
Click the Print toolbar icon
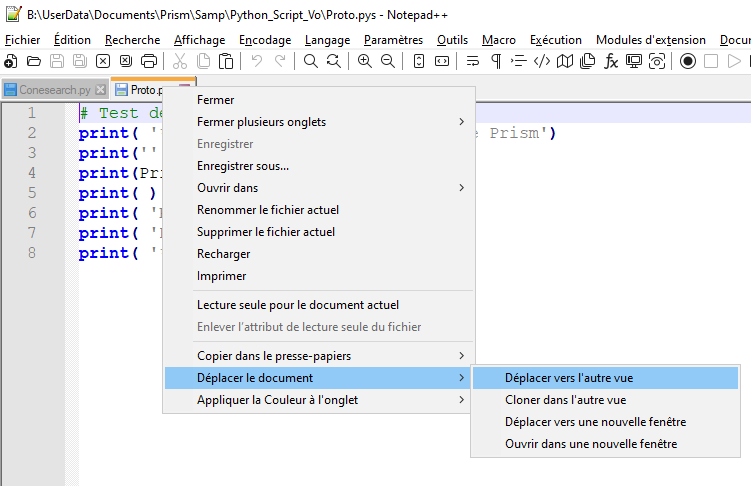click(x=149, y=61)
